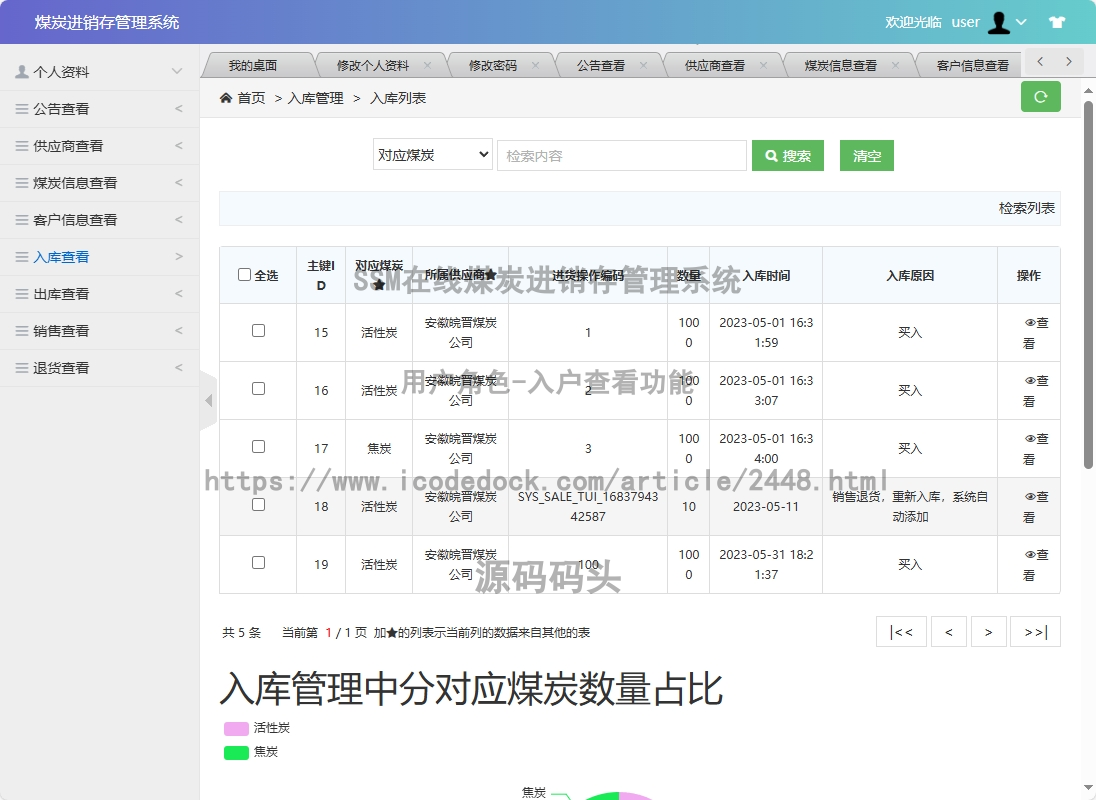Click the 检索内容 search input field
The image size is (1096, 800).
[x=622, y=155]
